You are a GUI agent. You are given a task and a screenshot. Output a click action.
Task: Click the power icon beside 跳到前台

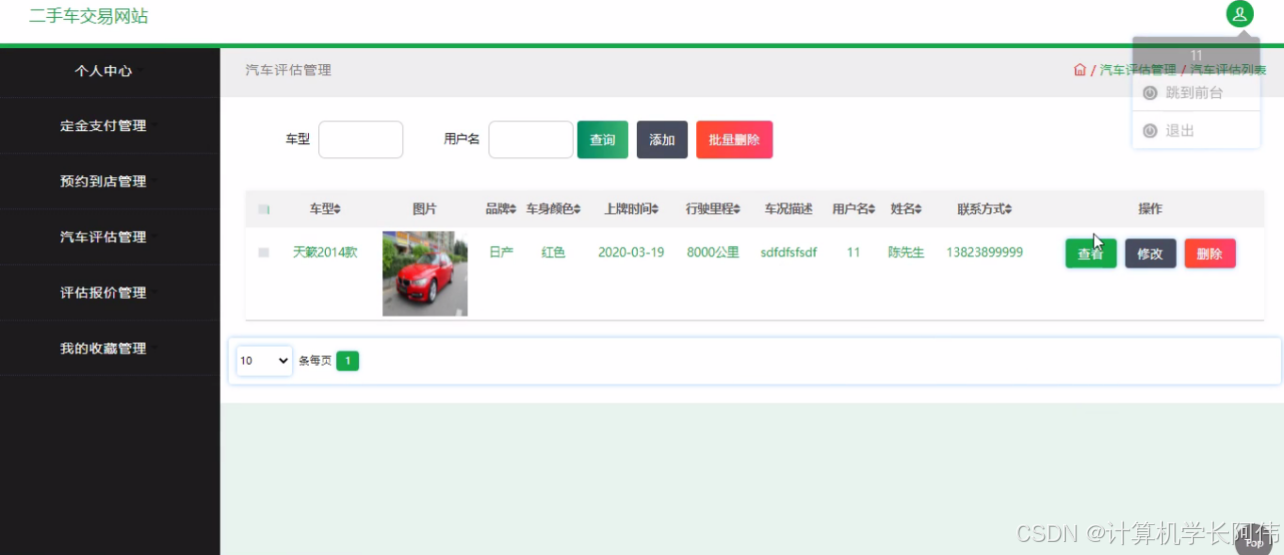(x=1150, y=93)
